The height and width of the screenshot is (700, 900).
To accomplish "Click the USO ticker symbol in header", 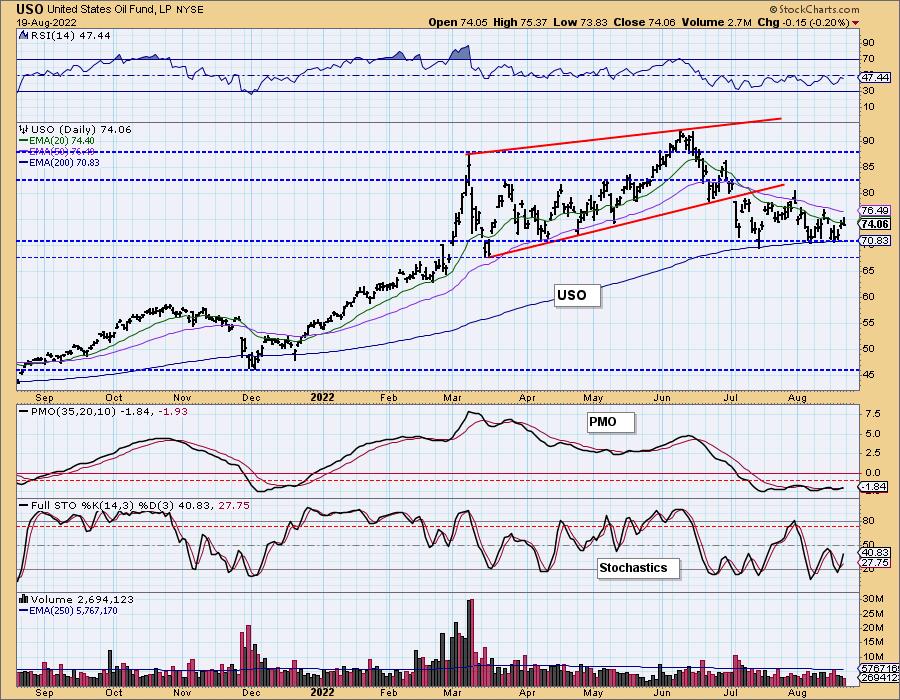I will (x=30, y=9).
